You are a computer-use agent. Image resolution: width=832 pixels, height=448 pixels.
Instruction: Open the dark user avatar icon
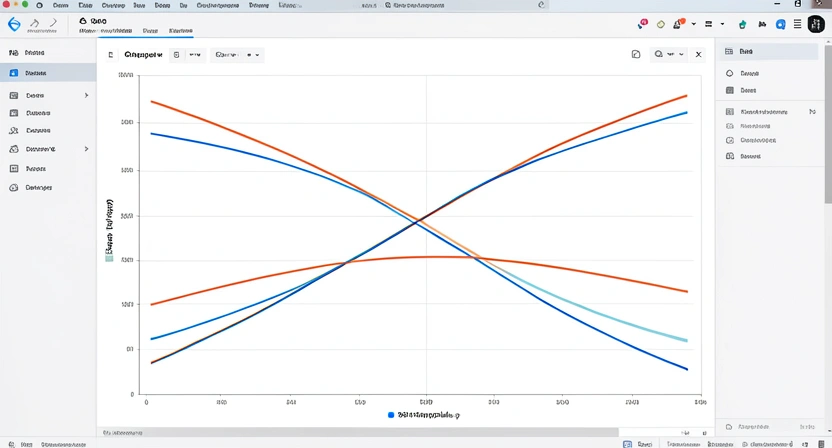coord(816,23)
